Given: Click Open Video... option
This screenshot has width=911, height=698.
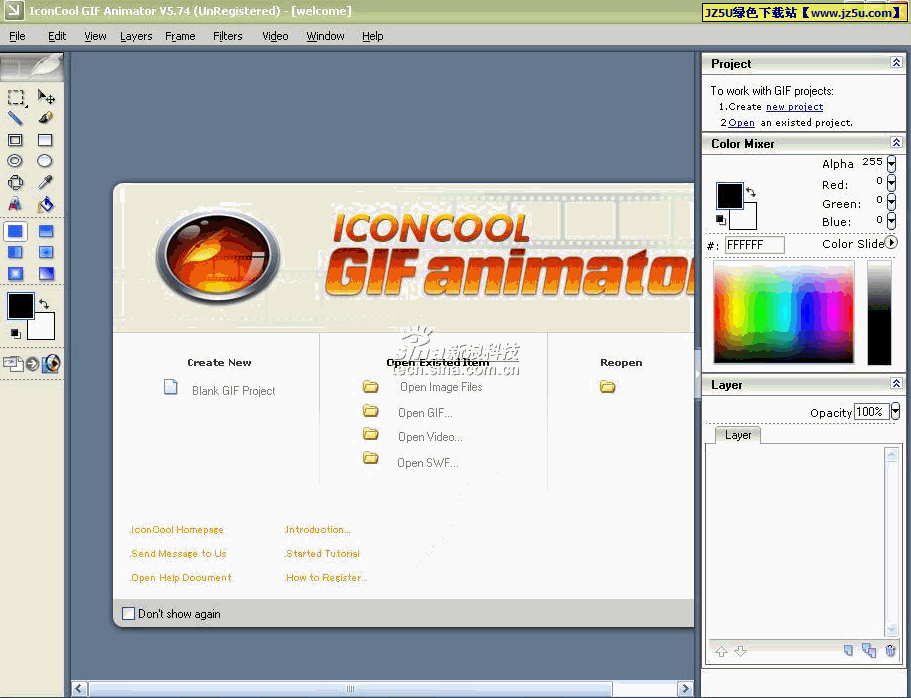Looking at the screenshot, I should pos(430,437).
